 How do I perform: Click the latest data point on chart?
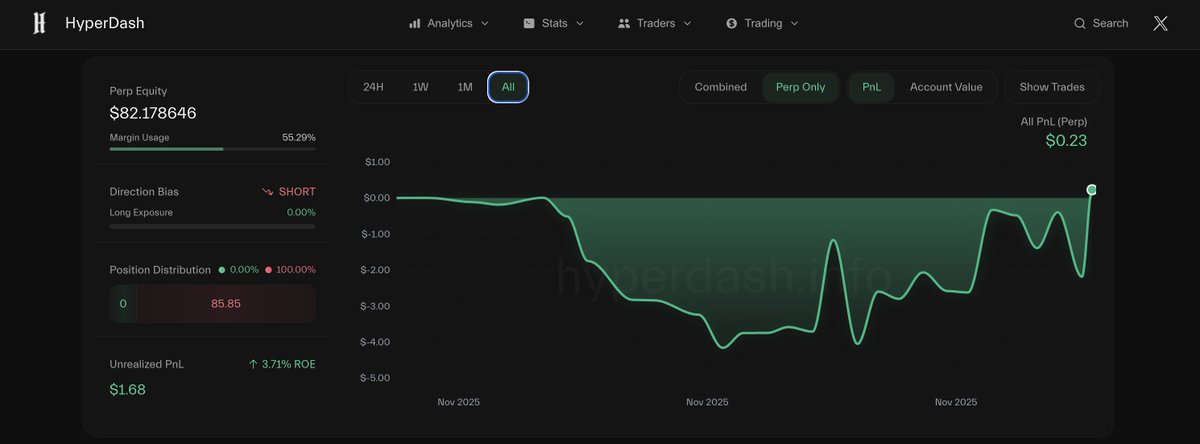(1091, 190)
